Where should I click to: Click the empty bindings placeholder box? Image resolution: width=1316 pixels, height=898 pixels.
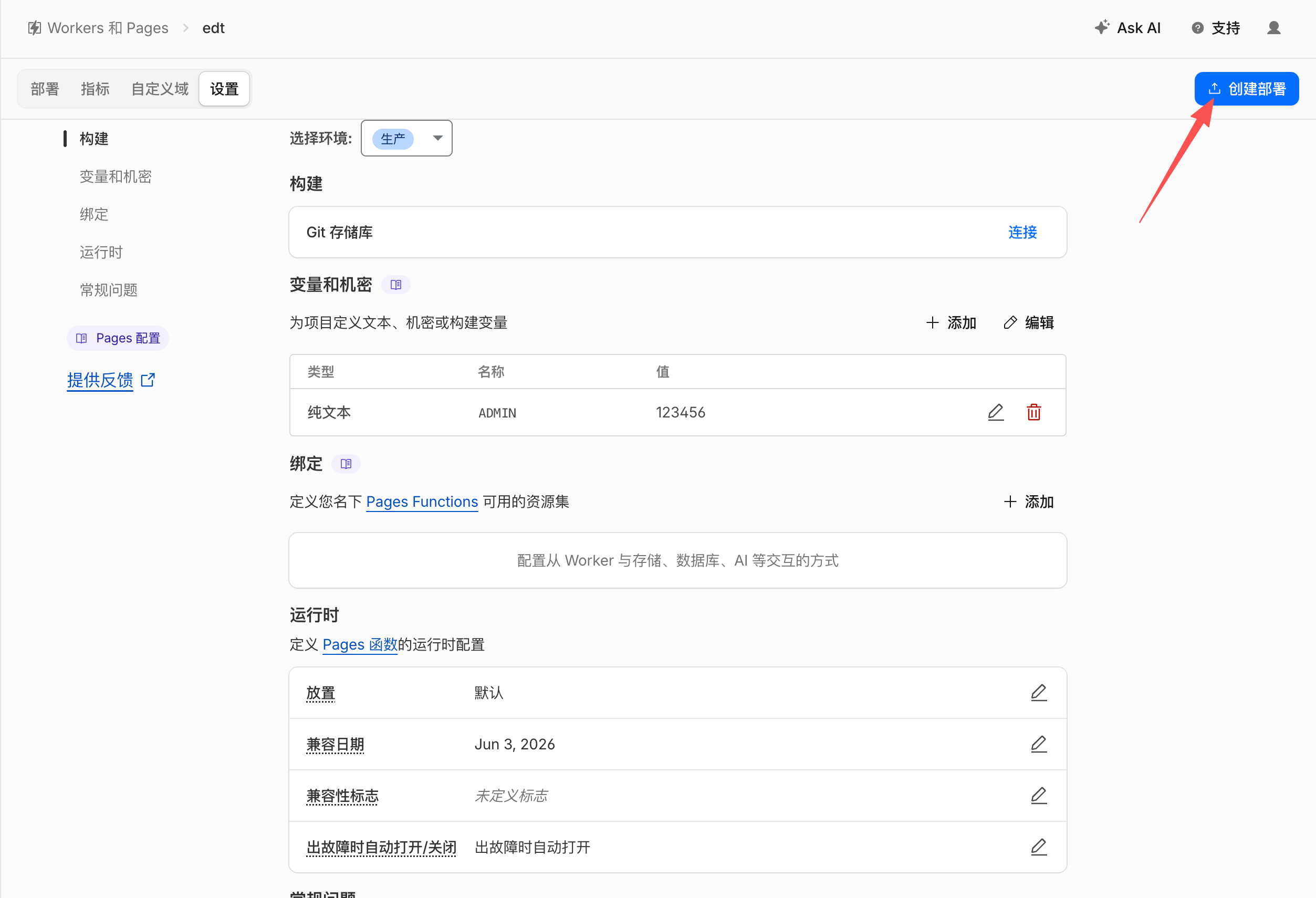coord(677,560)
